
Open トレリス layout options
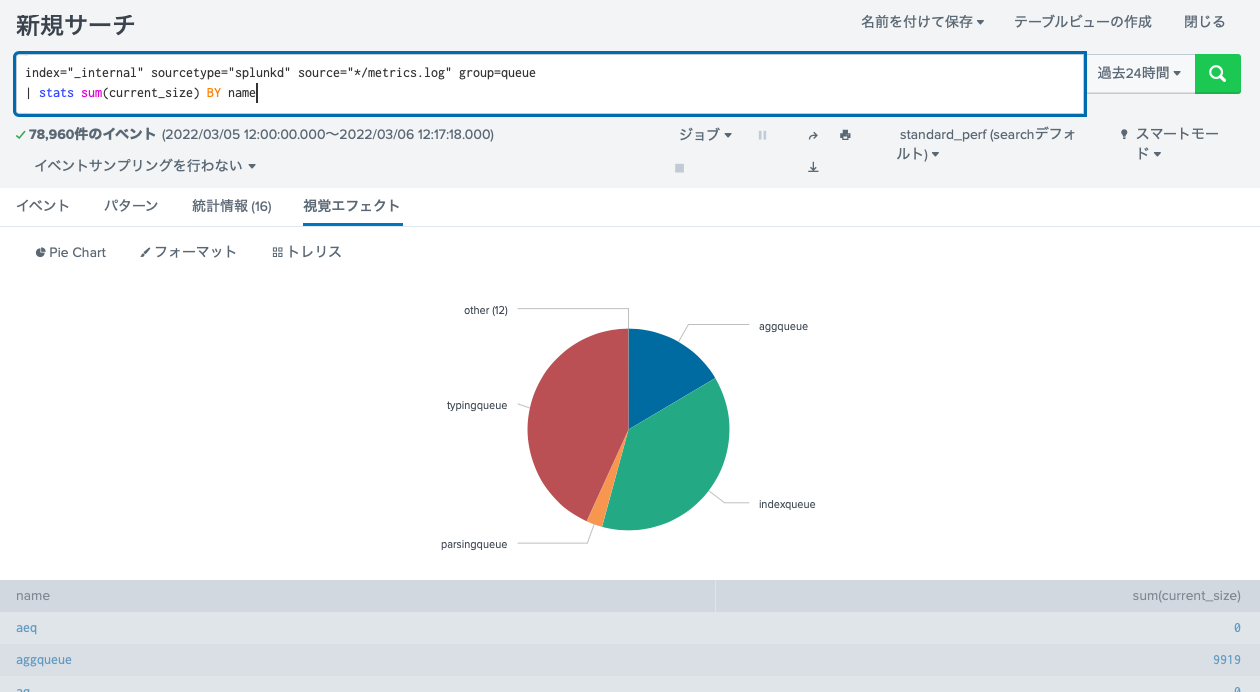click(307, 252)
